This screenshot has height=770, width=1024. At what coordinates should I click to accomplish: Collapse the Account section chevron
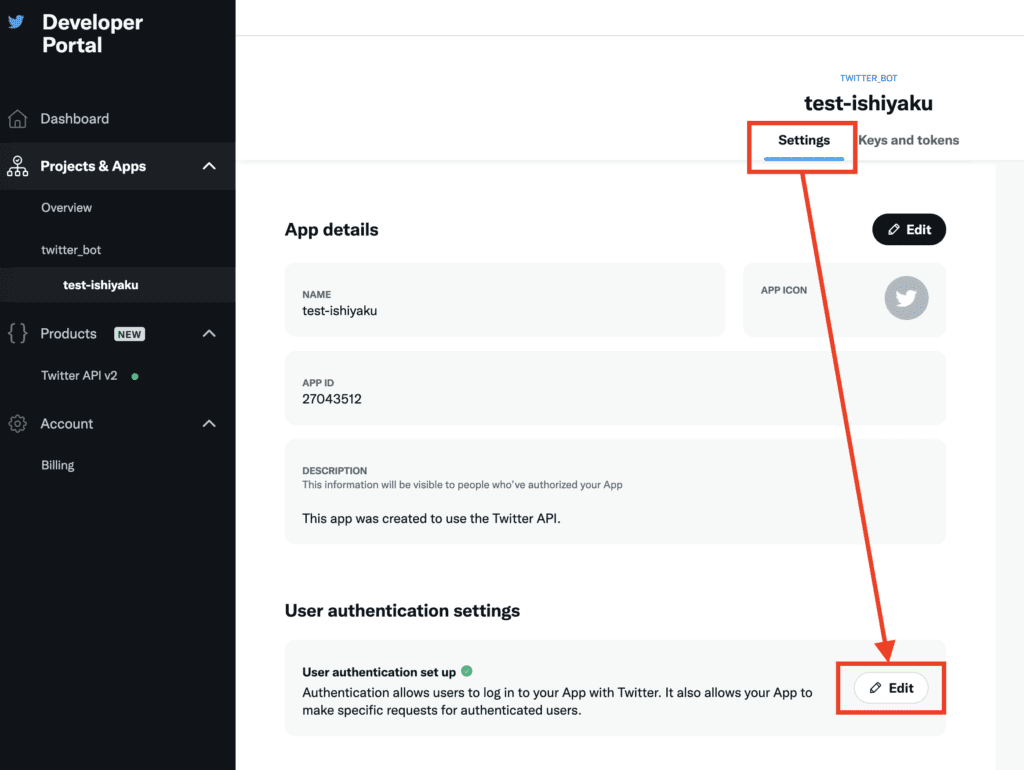click(209, 424)
